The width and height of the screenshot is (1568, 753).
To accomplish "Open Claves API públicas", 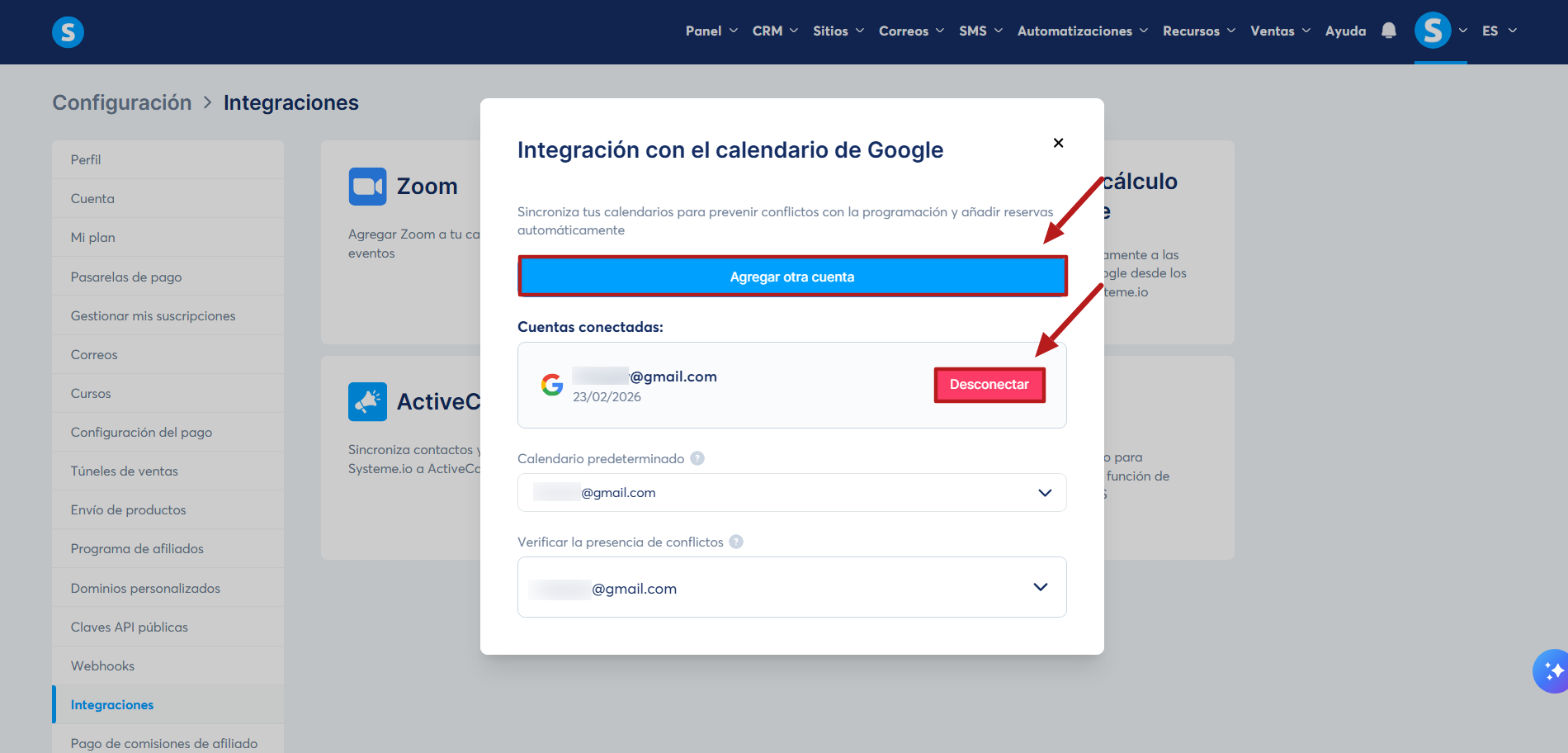I will pos(168,627).
